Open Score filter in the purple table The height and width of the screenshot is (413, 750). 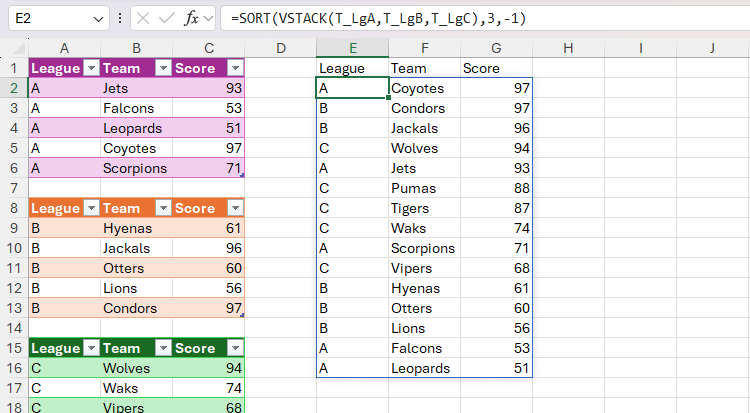pyautogui.click(x=234, y=68)
